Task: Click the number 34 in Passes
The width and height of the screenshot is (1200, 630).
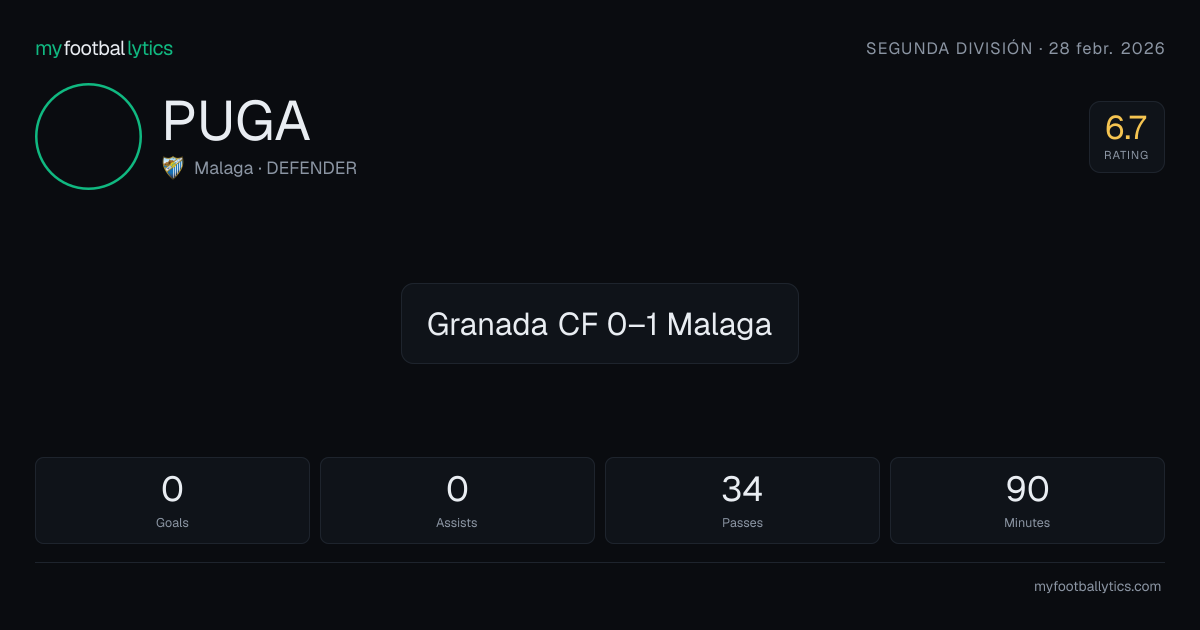Action: (742, 489)
